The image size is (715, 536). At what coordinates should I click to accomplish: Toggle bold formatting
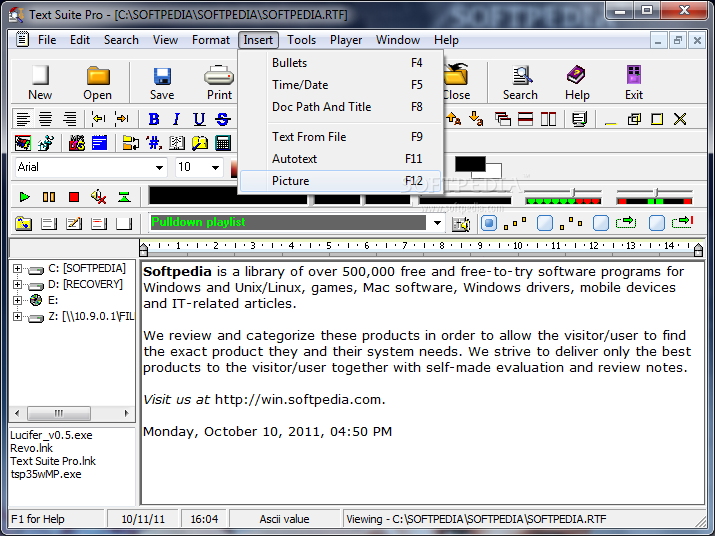pyautogui.click(x=154, y=119)
